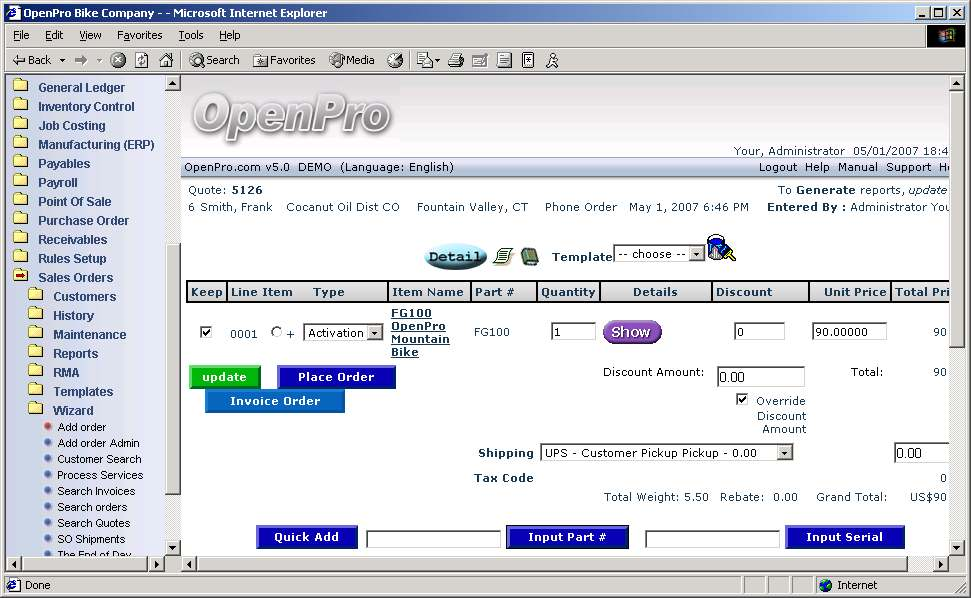Click the Print icon in toolbar
The width and height of the screenshot is (971, 598).
(455, 60)
